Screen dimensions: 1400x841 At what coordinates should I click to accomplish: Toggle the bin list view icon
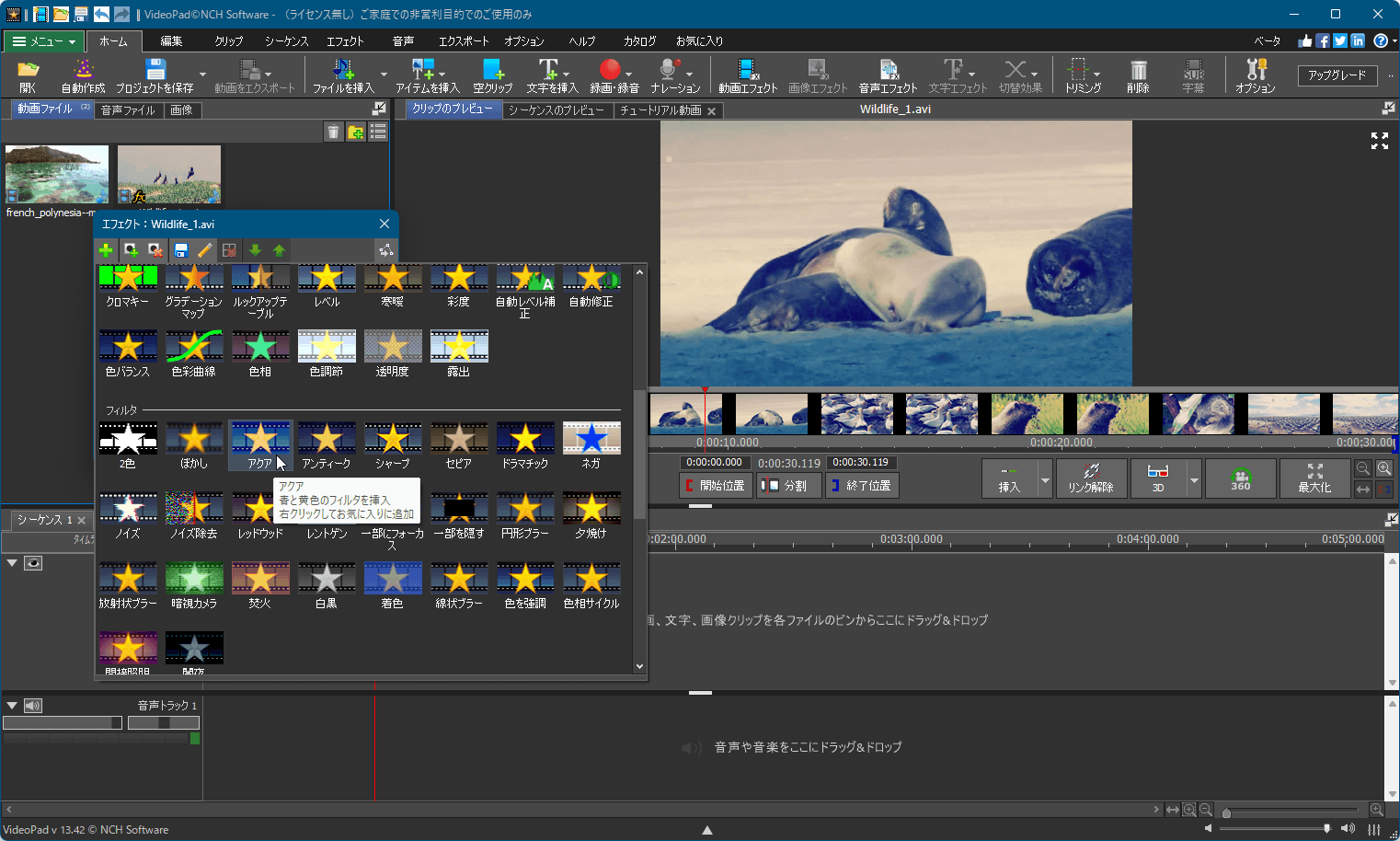coord(378,132)
